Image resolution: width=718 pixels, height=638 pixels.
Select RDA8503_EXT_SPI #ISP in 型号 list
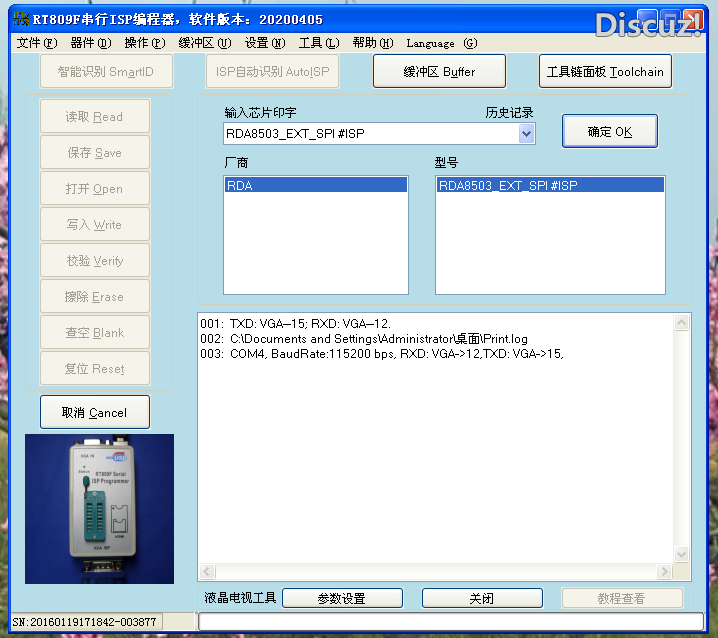[x=550, y=185]
